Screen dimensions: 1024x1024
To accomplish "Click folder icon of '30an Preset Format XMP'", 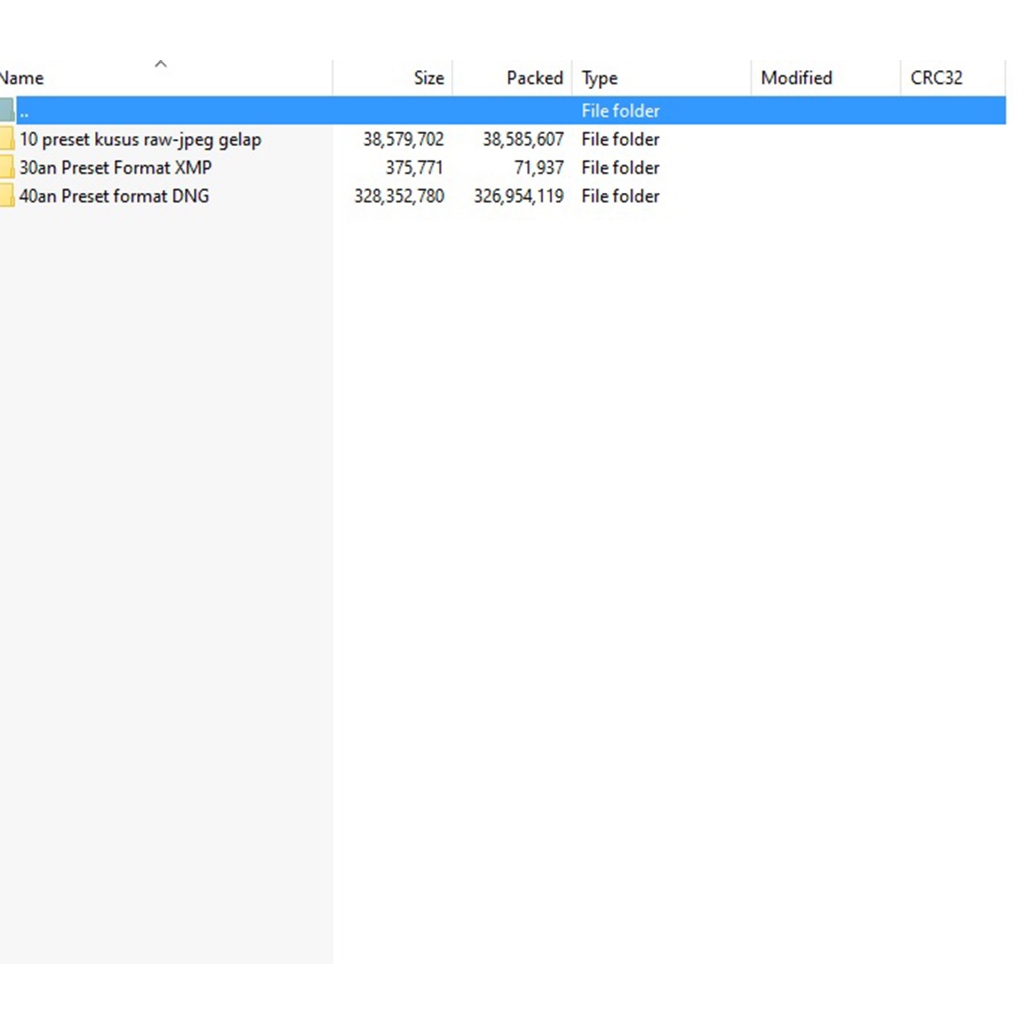I will coord(7,168).
